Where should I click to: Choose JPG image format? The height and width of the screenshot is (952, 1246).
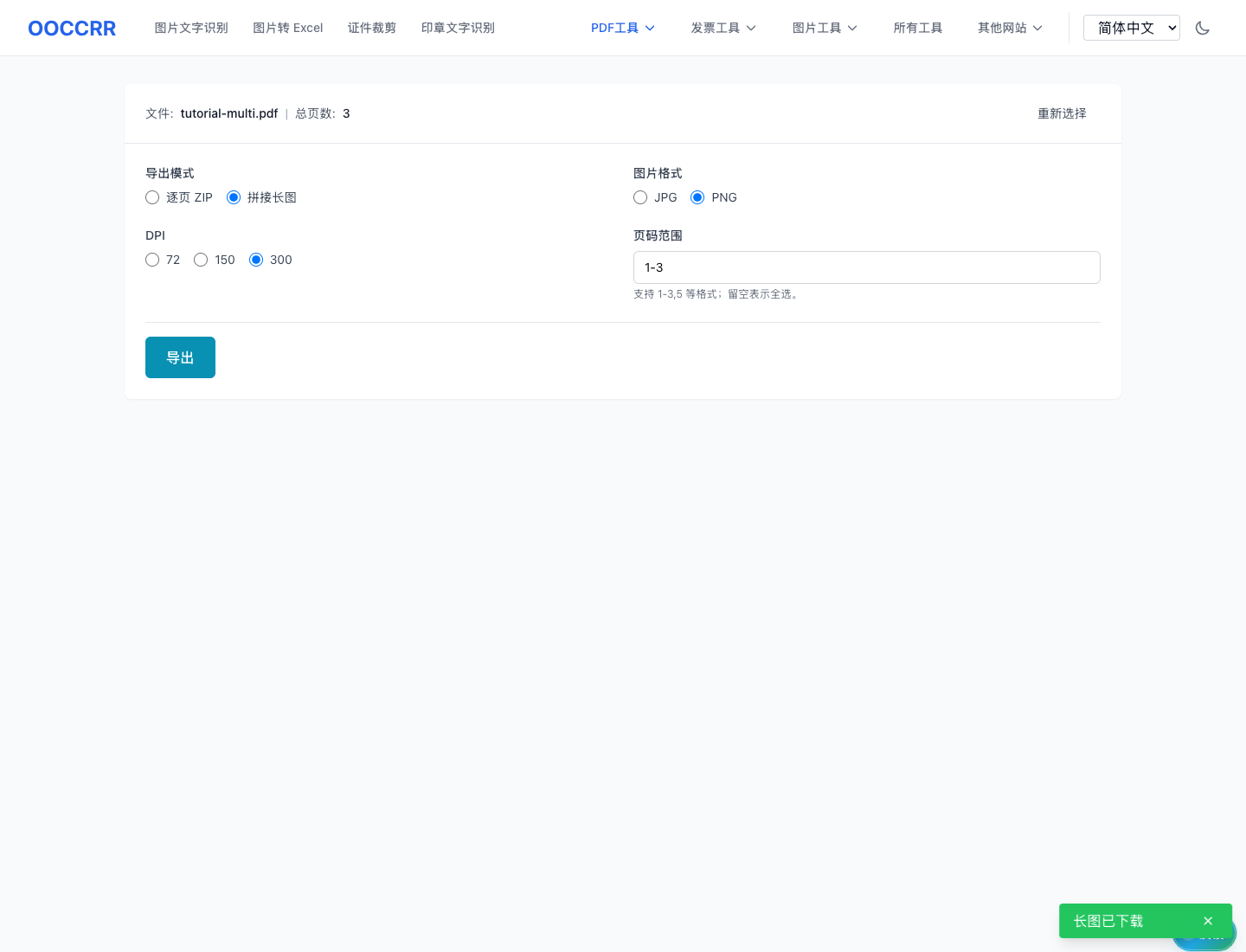[x=640, y=197]
